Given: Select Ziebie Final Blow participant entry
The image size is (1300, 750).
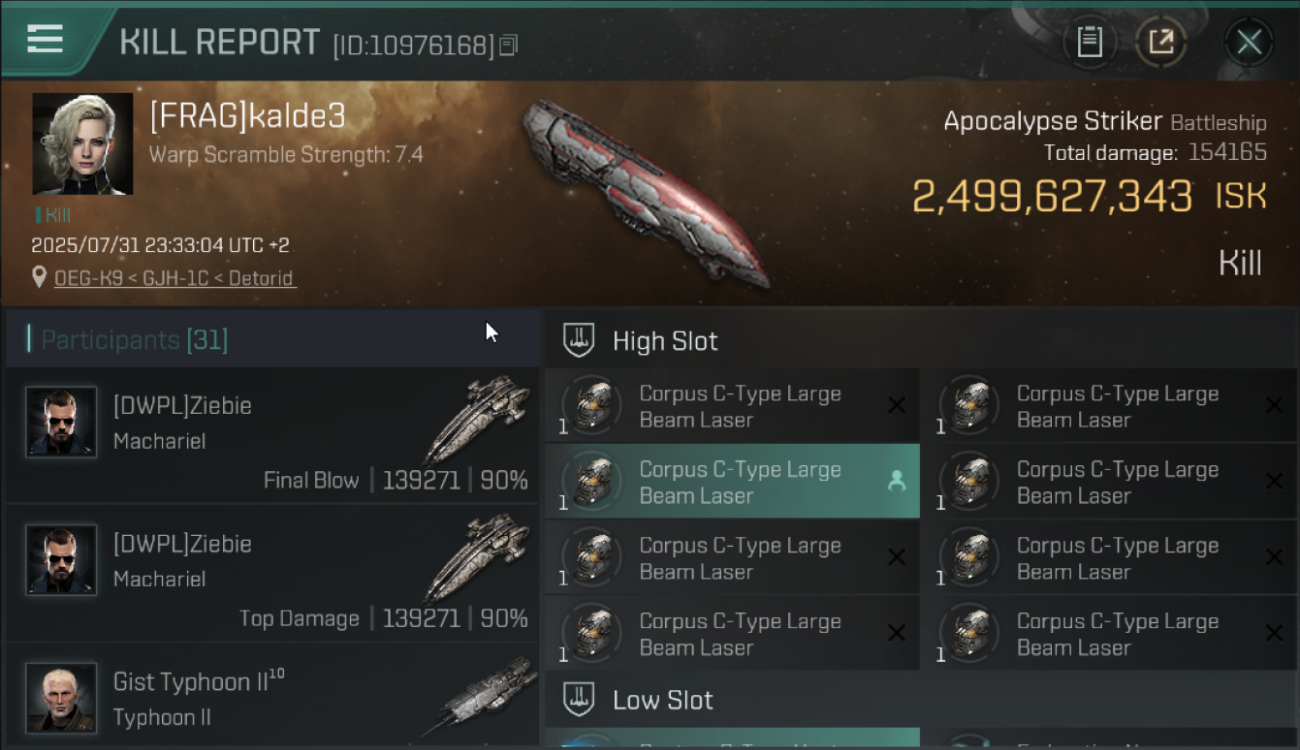Looking at the screenshot, I should [272, 435].
